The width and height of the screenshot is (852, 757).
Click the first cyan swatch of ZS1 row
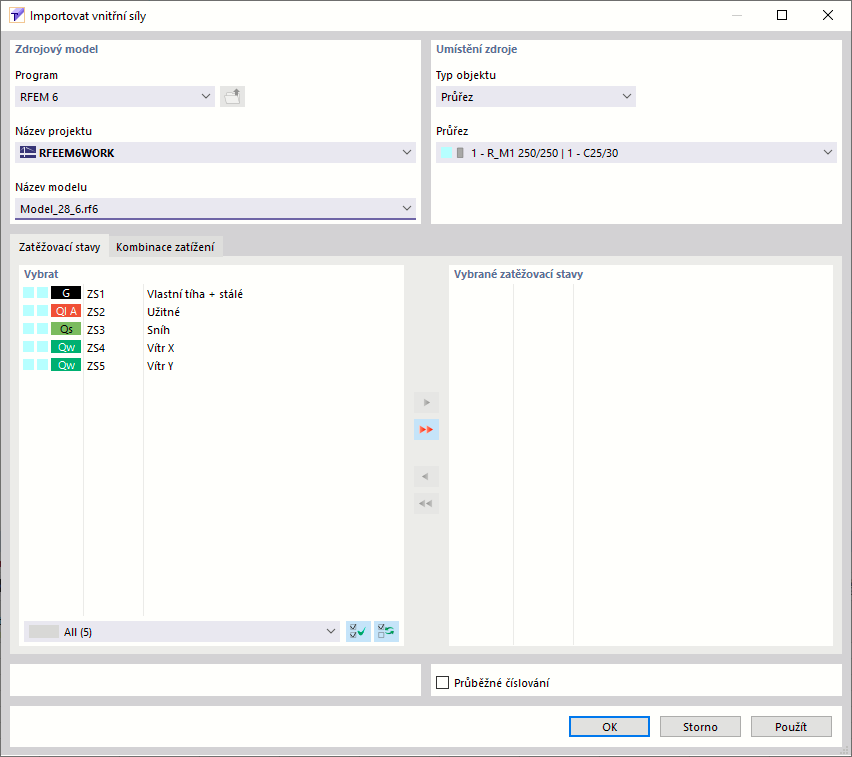29,293
